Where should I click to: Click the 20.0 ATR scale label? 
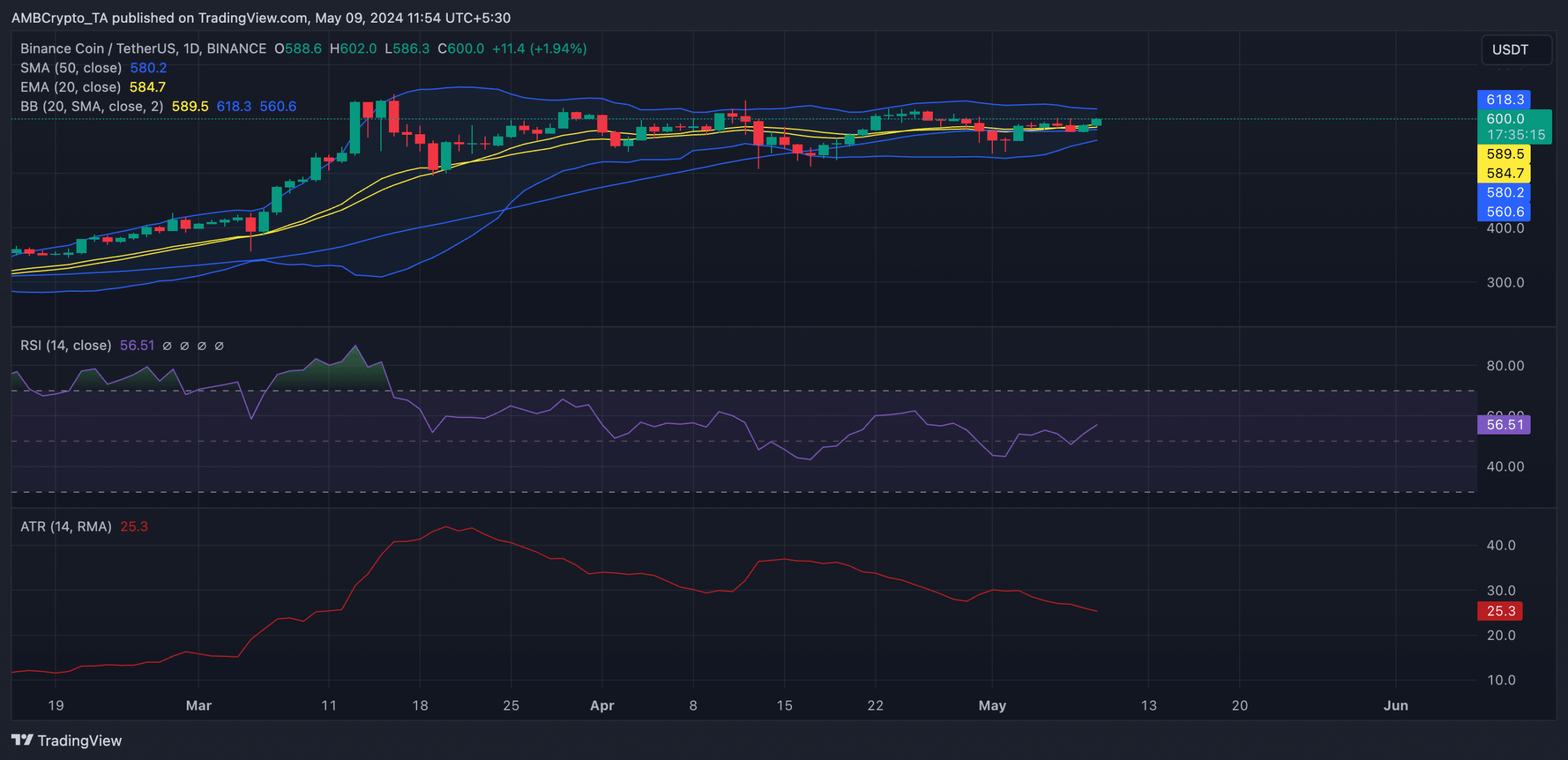(x=1501, y=636)
